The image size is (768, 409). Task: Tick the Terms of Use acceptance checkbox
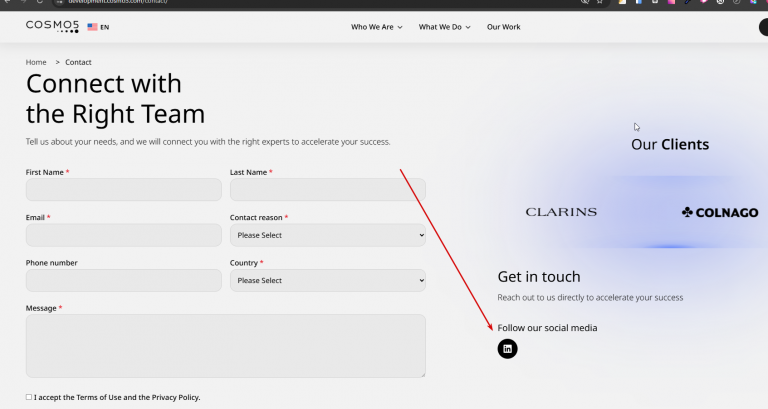tap(29, 397)
